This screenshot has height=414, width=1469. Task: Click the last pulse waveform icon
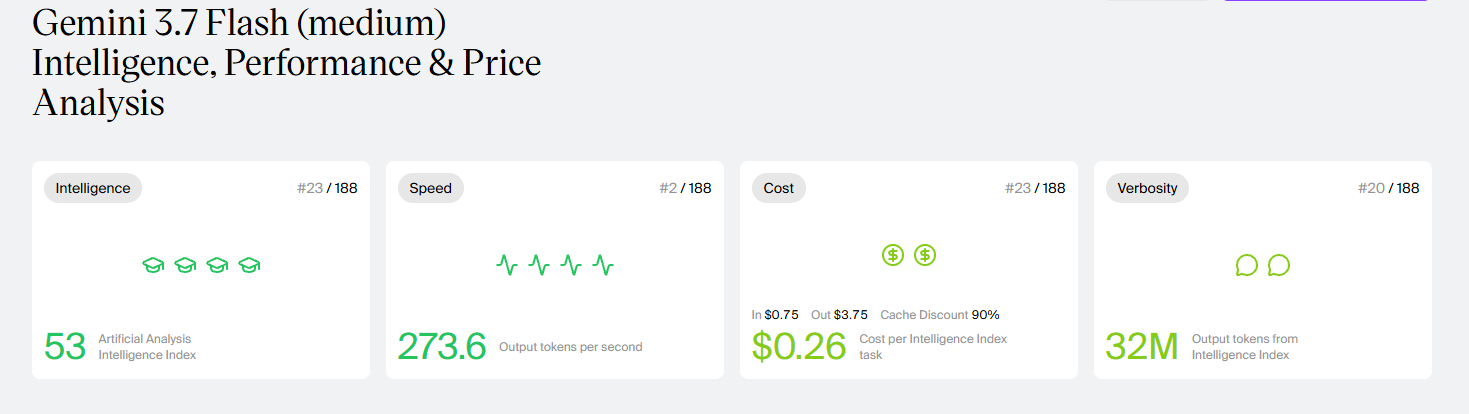pos(603,265)
